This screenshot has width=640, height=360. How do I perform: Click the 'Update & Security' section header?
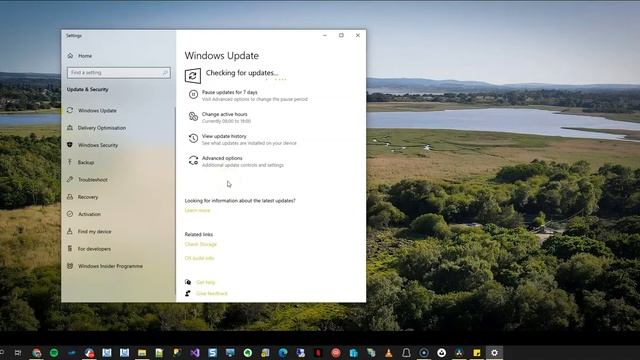pyautogui.click(x=88, y=89)
